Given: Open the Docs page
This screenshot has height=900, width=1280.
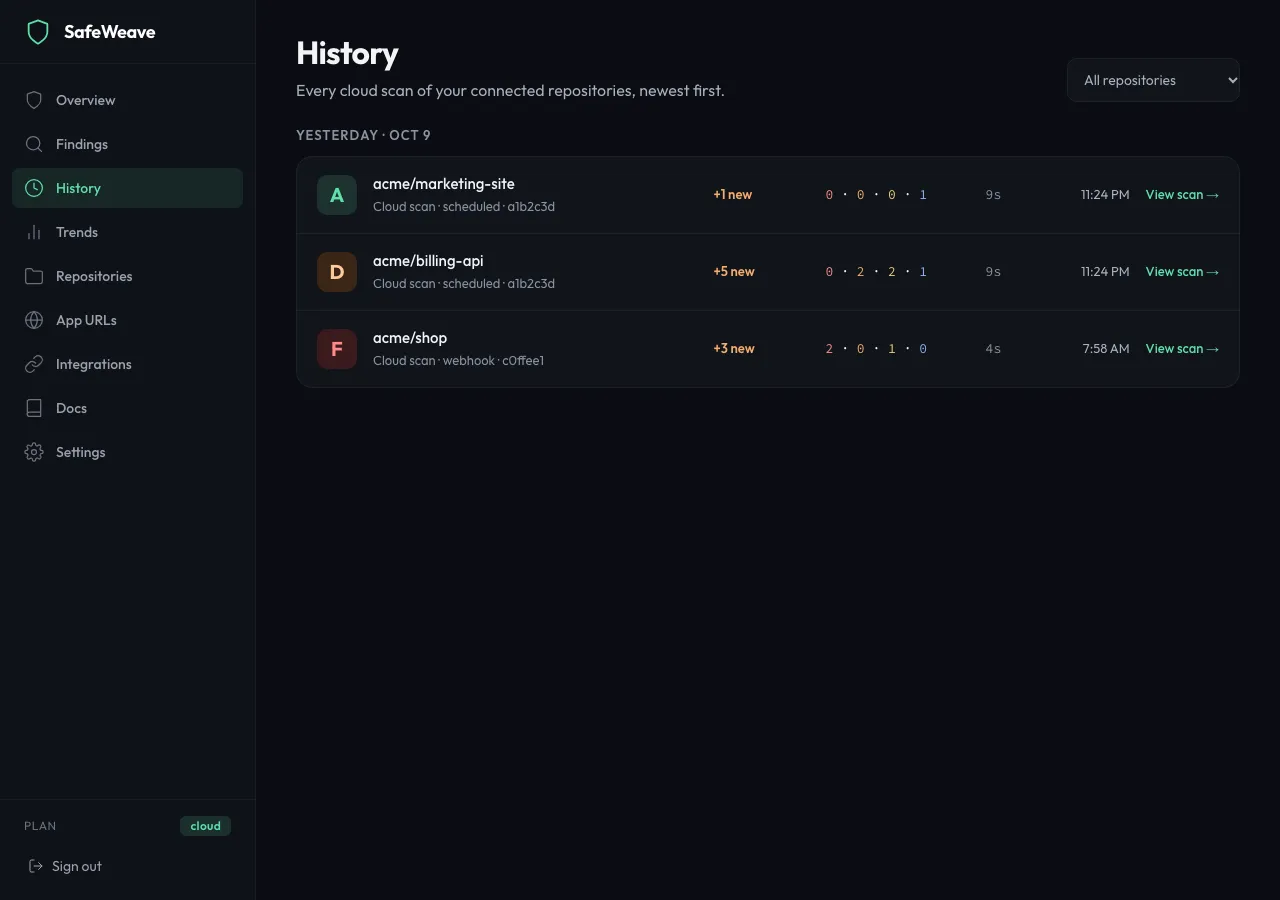Looking at the screenshot, I should (127, 408).
